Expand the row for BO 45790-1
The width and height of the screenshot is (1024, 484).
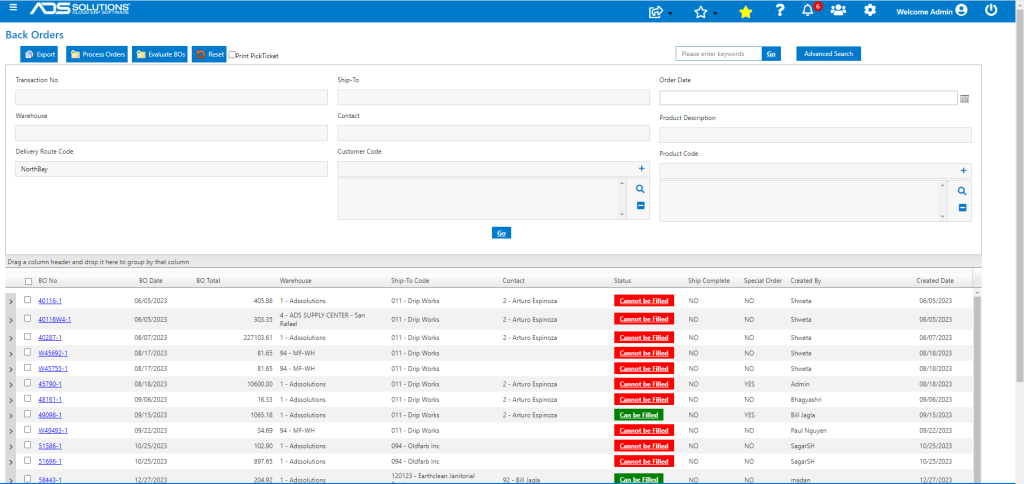coord(10,385)
